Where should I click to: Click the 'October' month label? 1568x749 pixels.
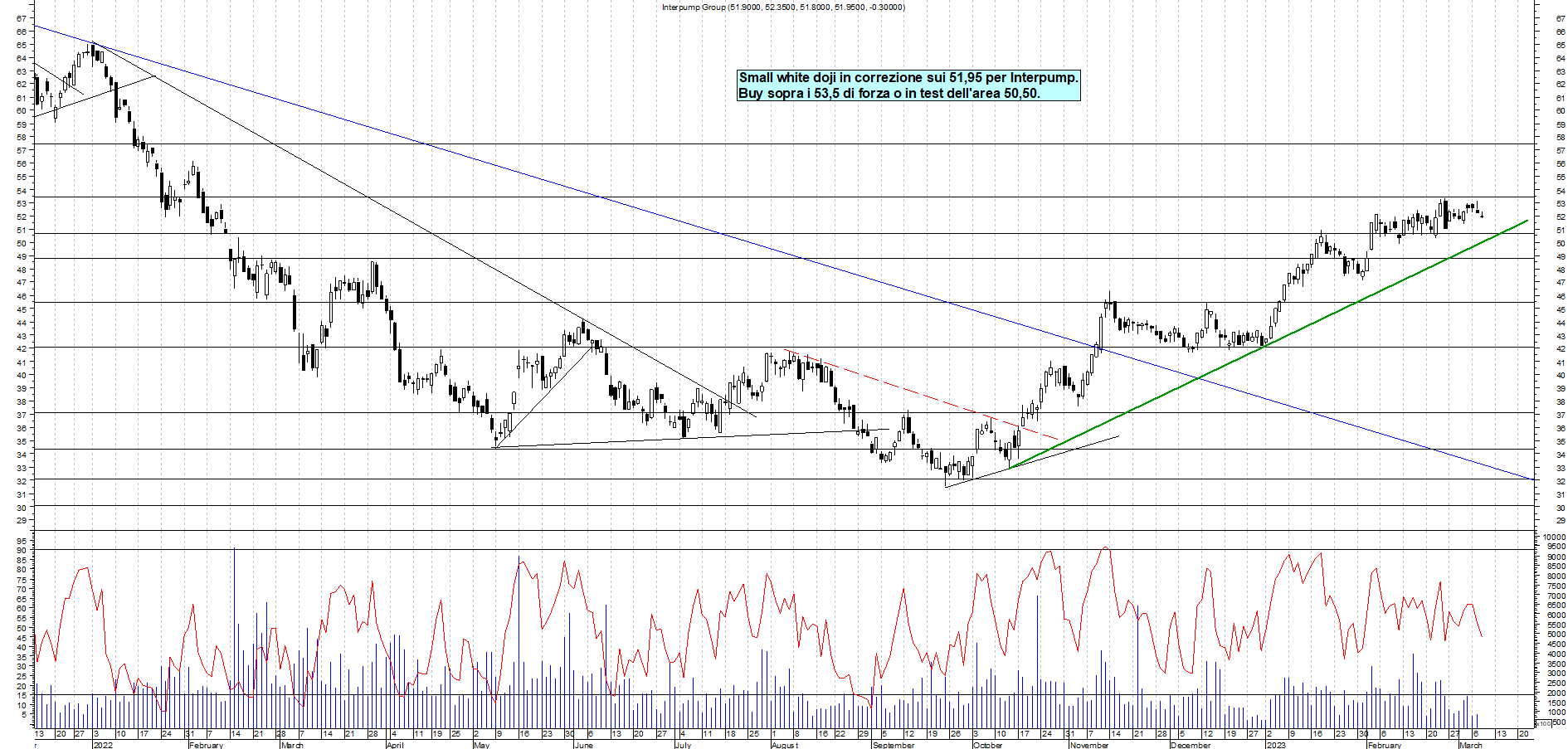[987, 745]
